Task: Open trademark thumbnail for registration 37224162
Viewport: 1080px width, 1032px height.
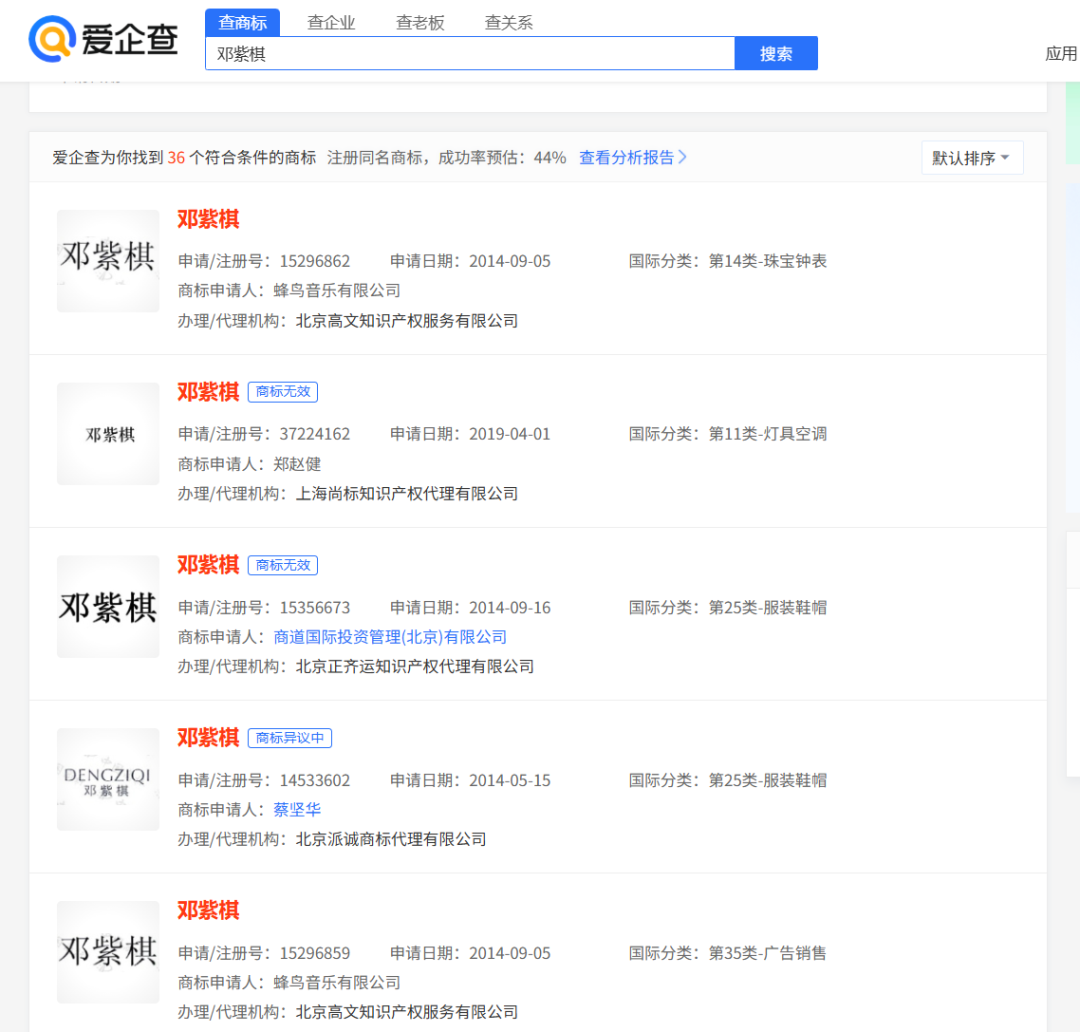Action: tap(108, 434)
